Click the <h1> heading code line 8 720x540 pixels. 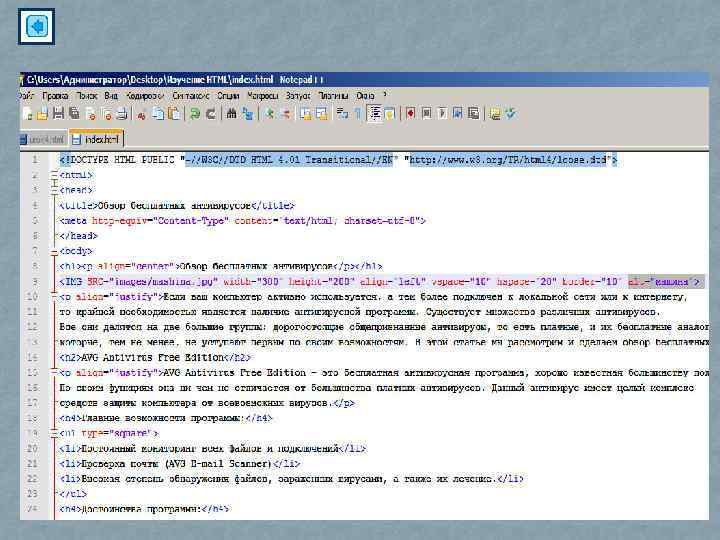coord(221,266)
